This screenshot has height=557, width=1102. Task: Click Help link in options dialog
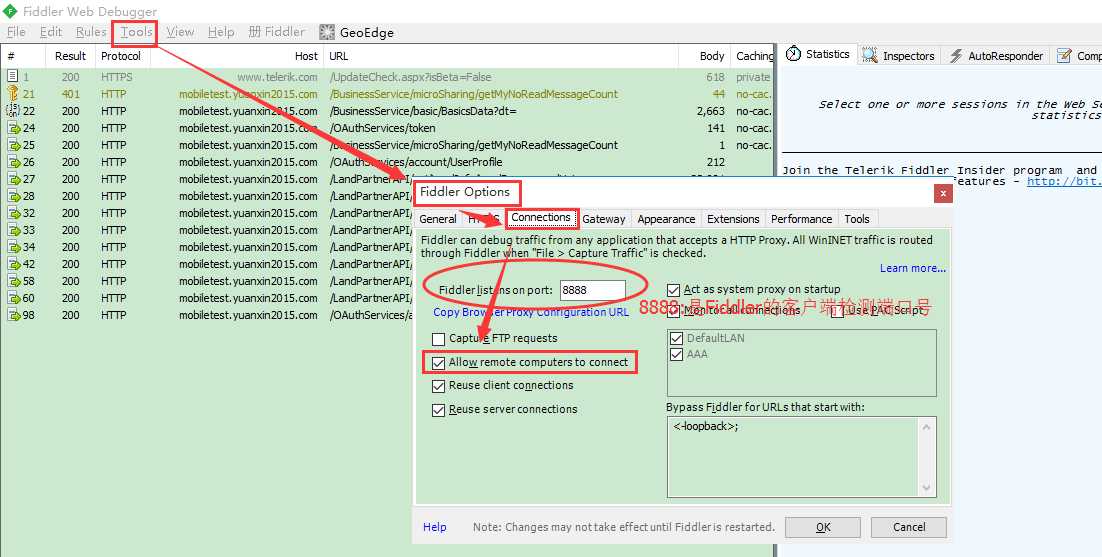click(x=434, y=527)
